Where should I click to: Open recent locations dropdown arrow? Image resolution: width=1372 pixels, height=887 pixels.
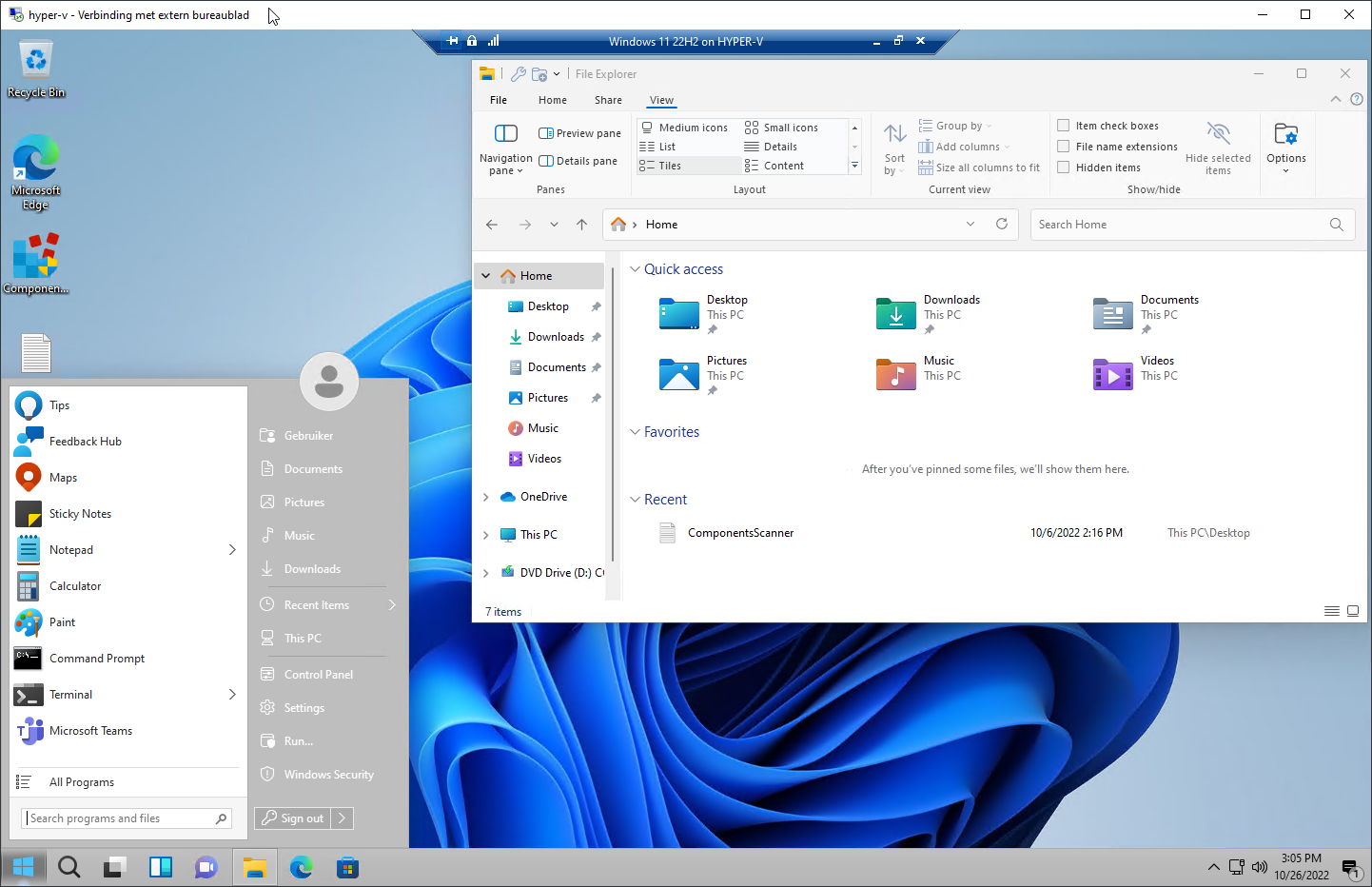(554, 225)
